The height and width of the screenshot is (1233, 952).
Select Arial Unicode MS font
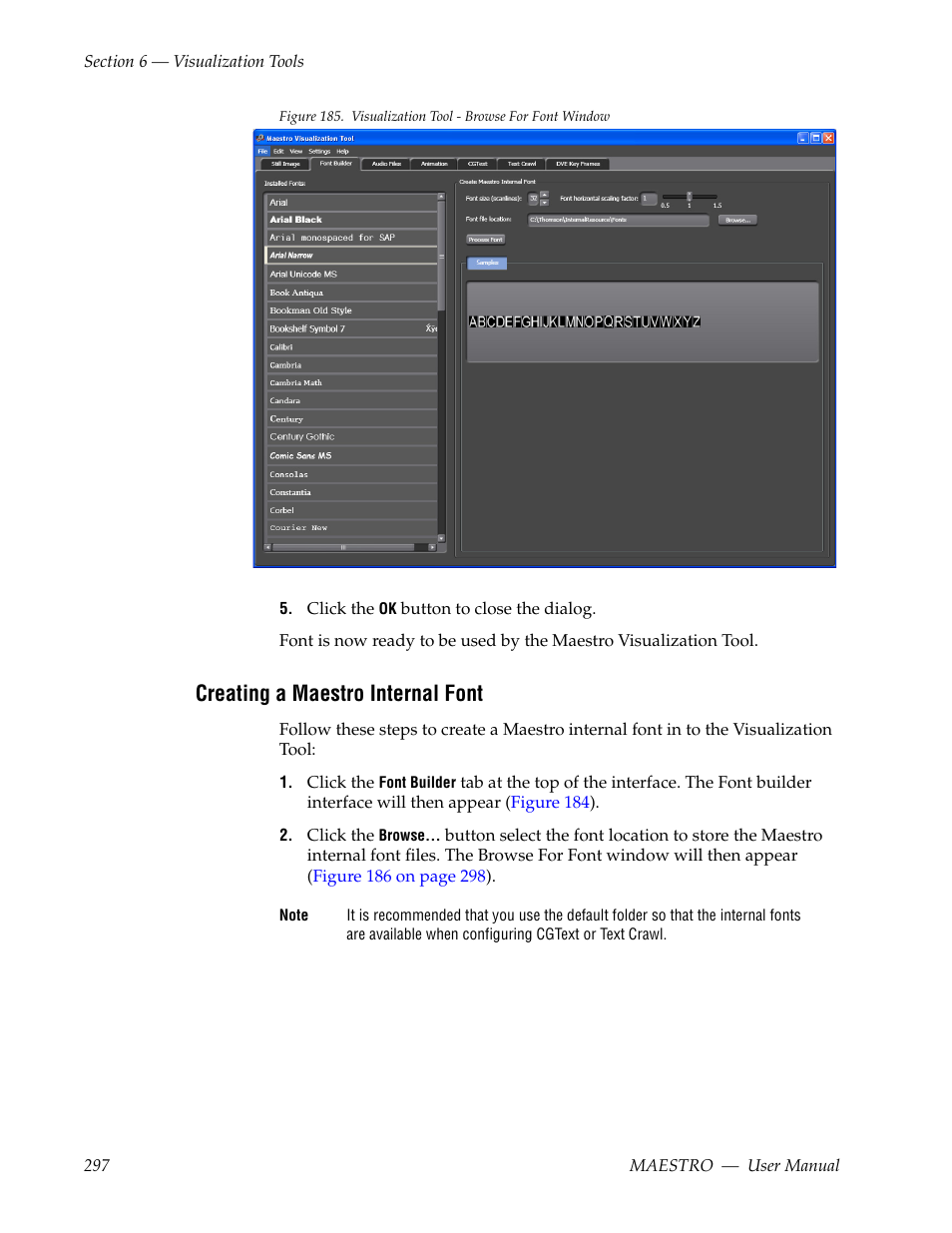pyautogui.click(x=351, y=274)
